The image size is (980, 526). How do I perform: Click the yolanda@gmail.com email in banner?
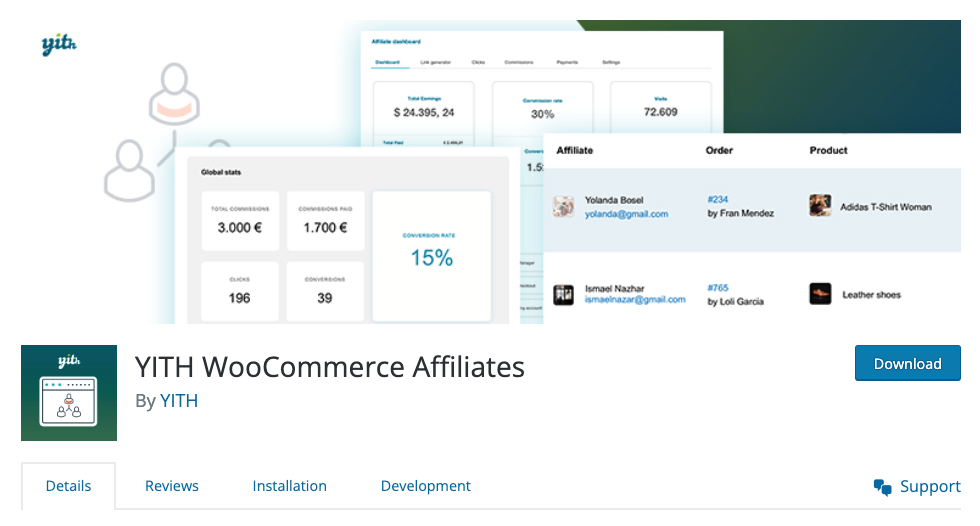(626, 214)
